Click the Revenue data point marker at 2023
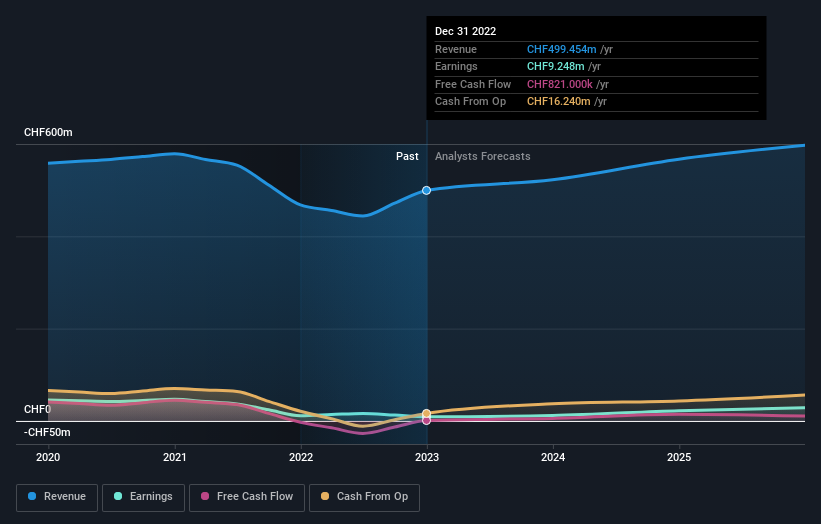This screenshot has height=524, width=821. point(427,191)
